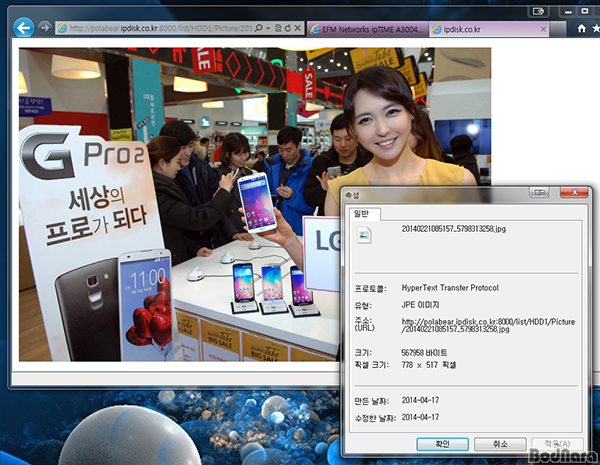
Task: Click the 확인 button
Action: click(442, 444)
